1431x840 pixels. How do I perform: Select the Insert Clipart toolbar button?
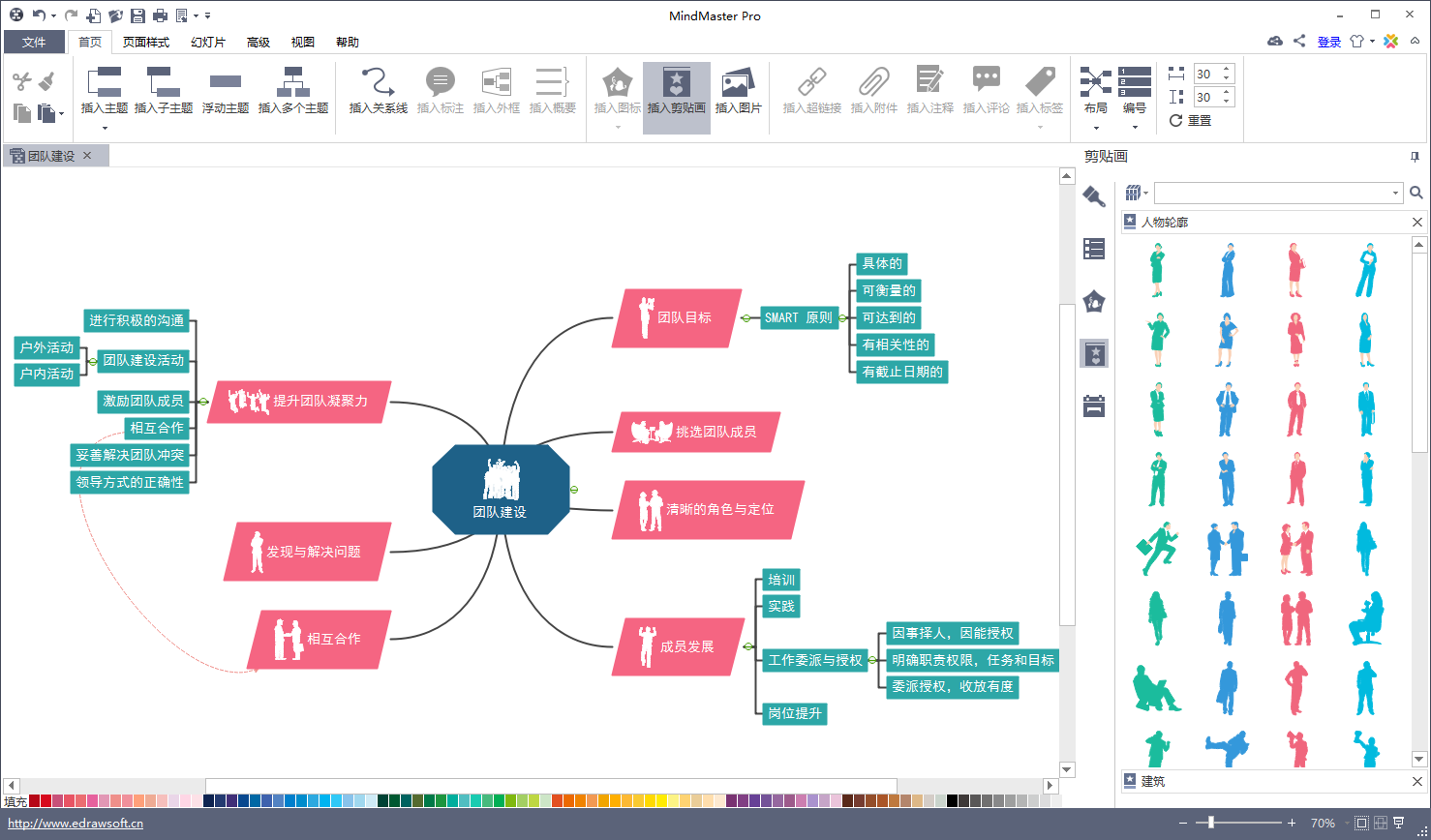[676, 90]
